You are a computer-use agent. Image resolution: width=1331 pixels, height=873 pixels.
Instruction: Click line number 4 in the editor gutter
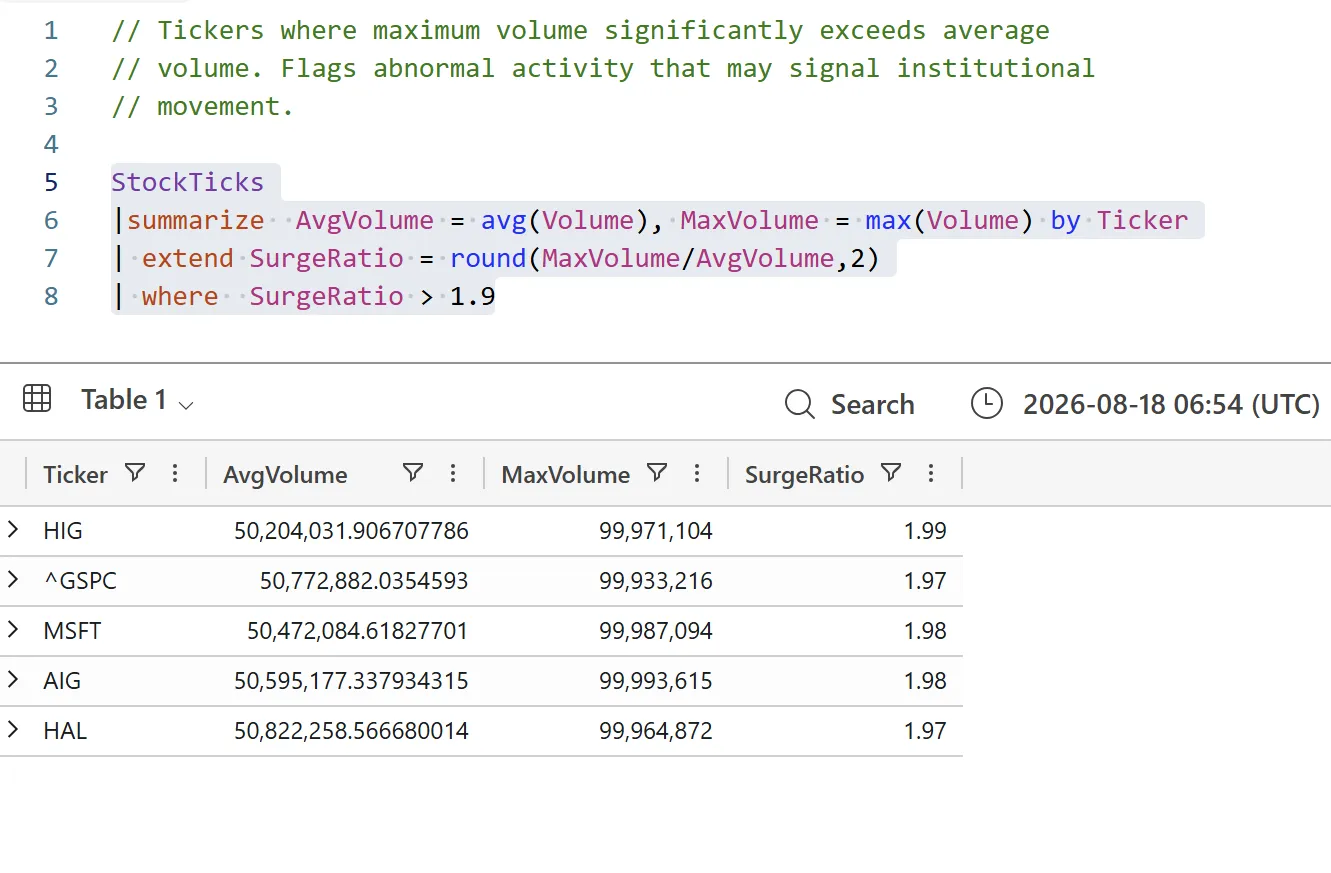click(51, 144)
